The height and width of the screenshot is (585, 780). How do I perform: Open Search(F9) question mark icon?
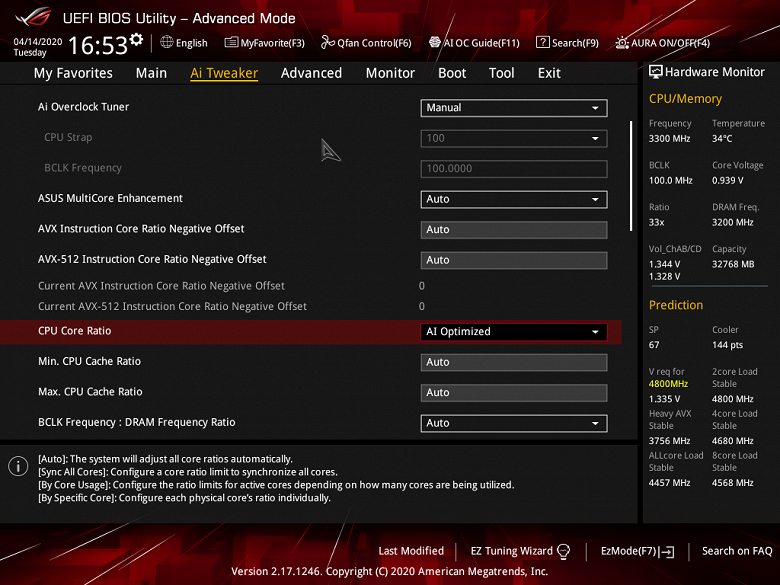click(x=542, y=42)
